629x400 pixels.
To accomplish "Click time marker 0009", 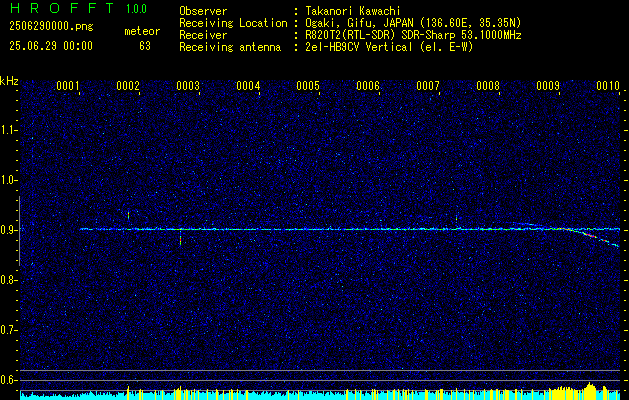I will click(x=548, y=86).
